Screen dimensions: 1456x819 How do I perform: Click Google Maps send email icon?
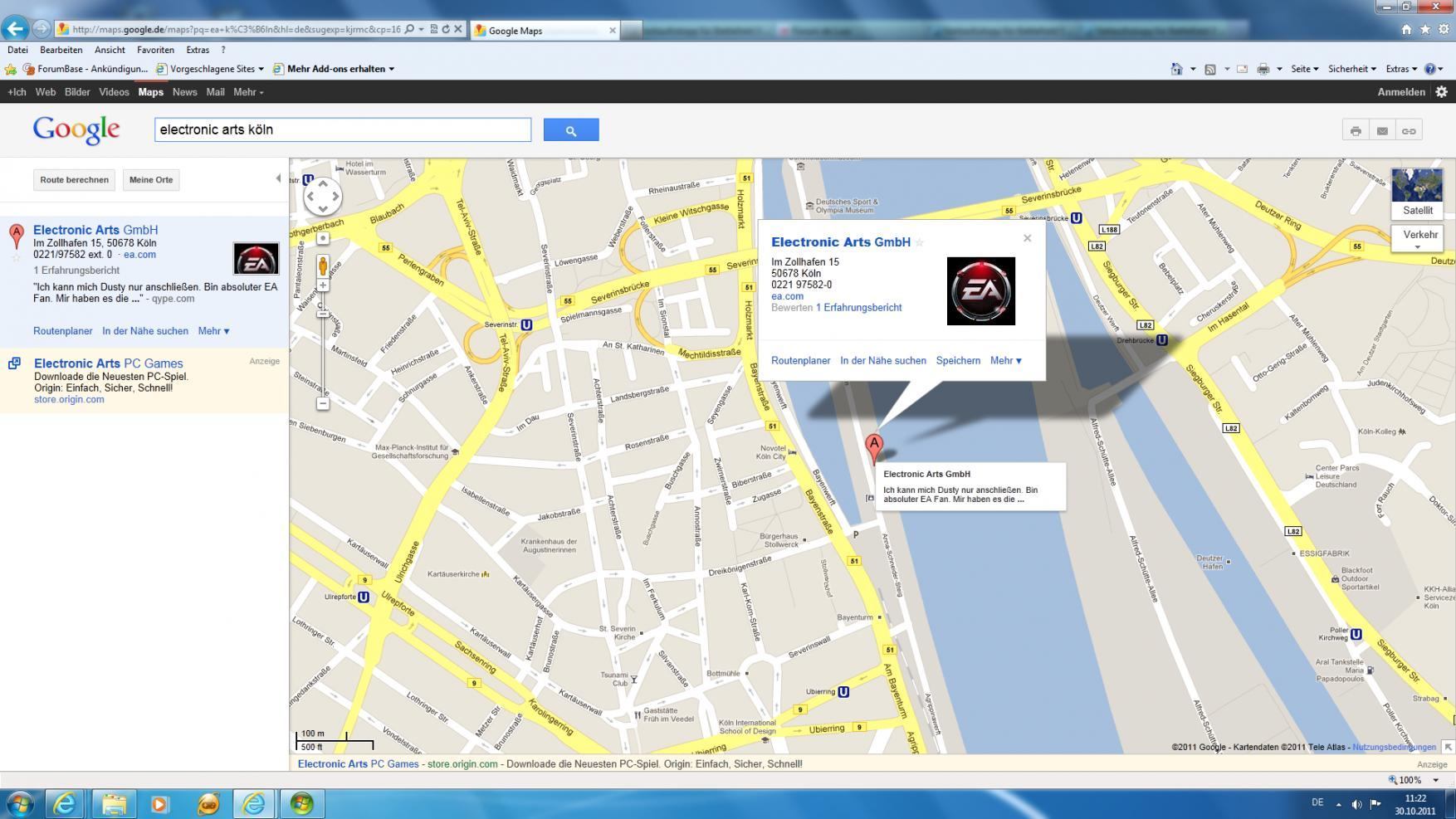click(1382, 130)
